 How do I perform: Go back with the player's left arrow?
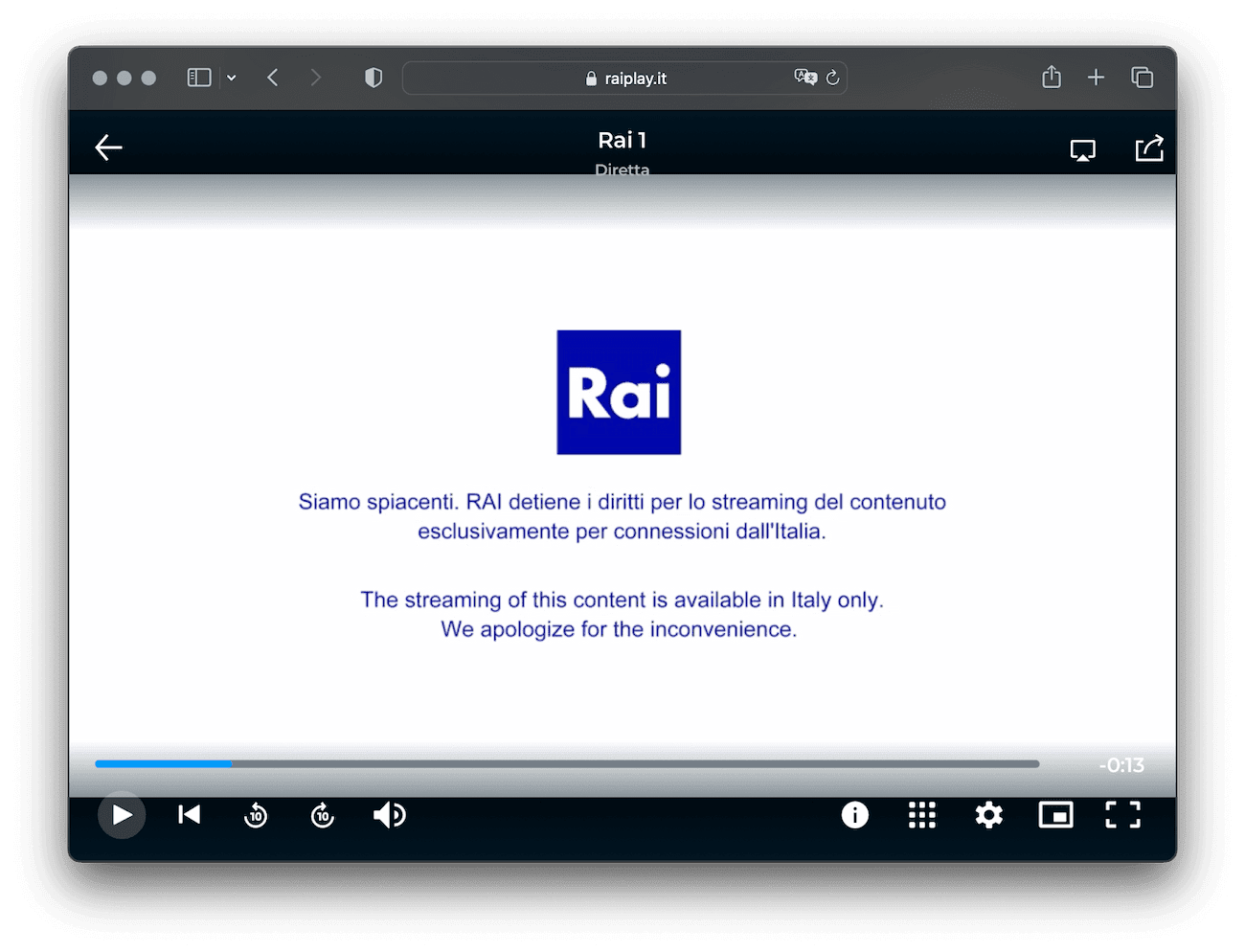click(109, 147)
